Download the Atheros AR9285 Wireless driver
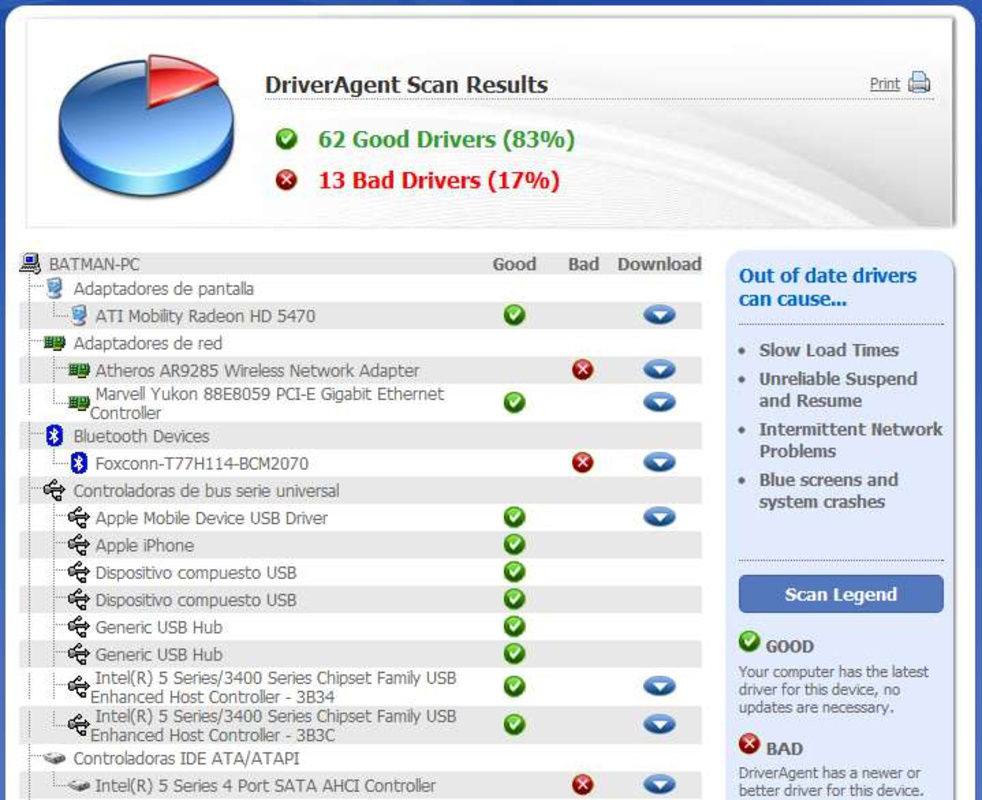The image size is (982, 800). tap(659, 369)
